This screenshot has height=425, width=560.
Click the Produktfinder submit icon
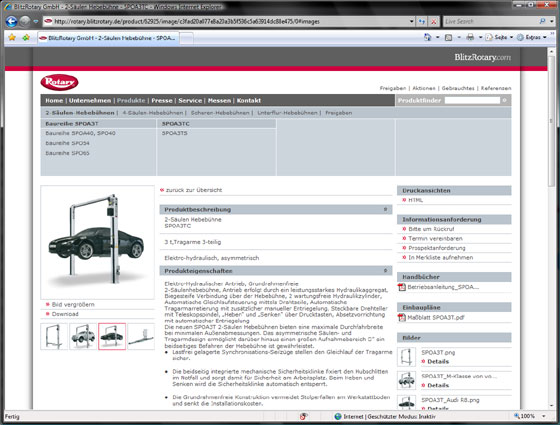tap(505, 100)
